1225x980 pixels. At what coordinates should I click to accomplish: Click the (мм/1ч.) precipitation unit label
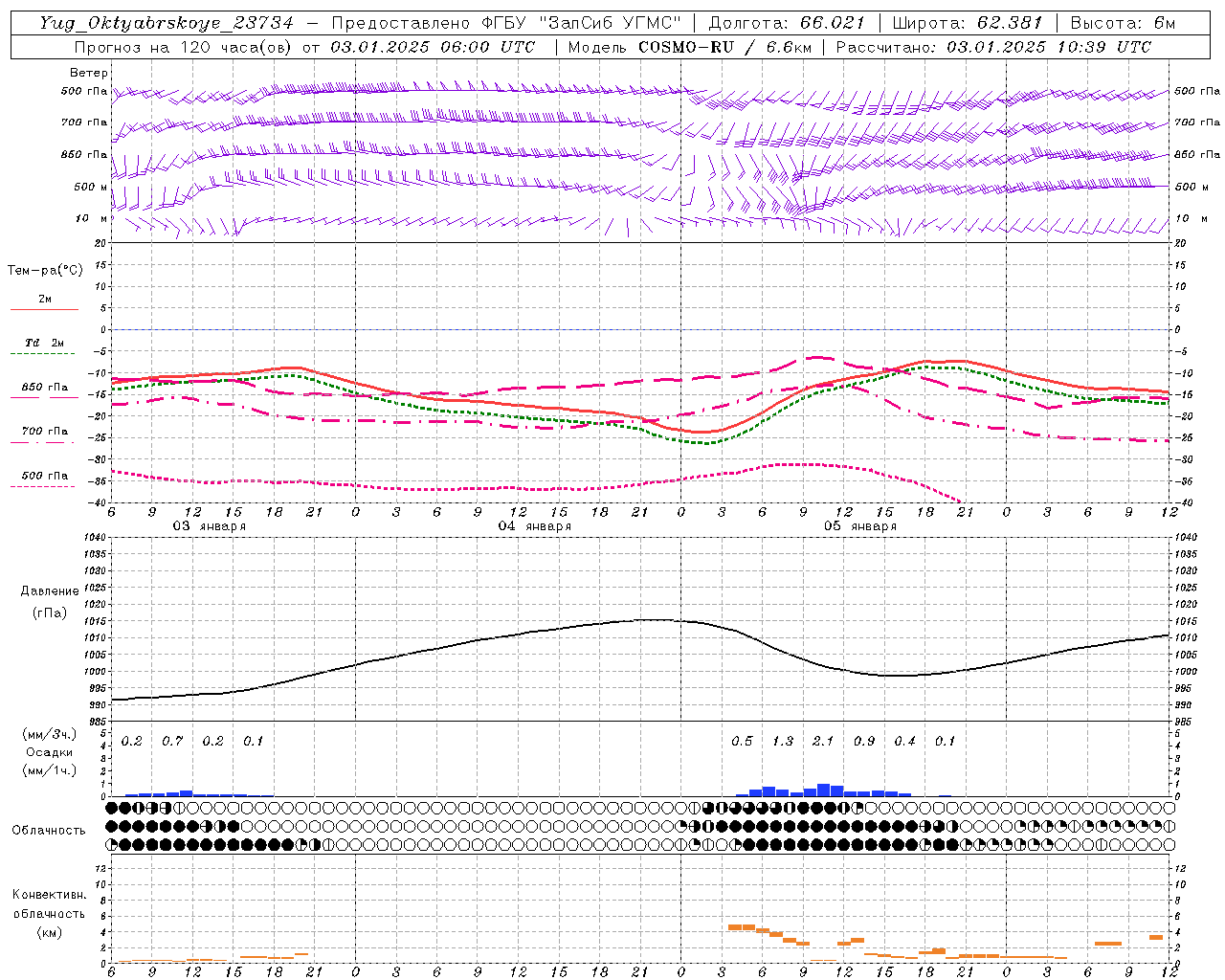49,770
